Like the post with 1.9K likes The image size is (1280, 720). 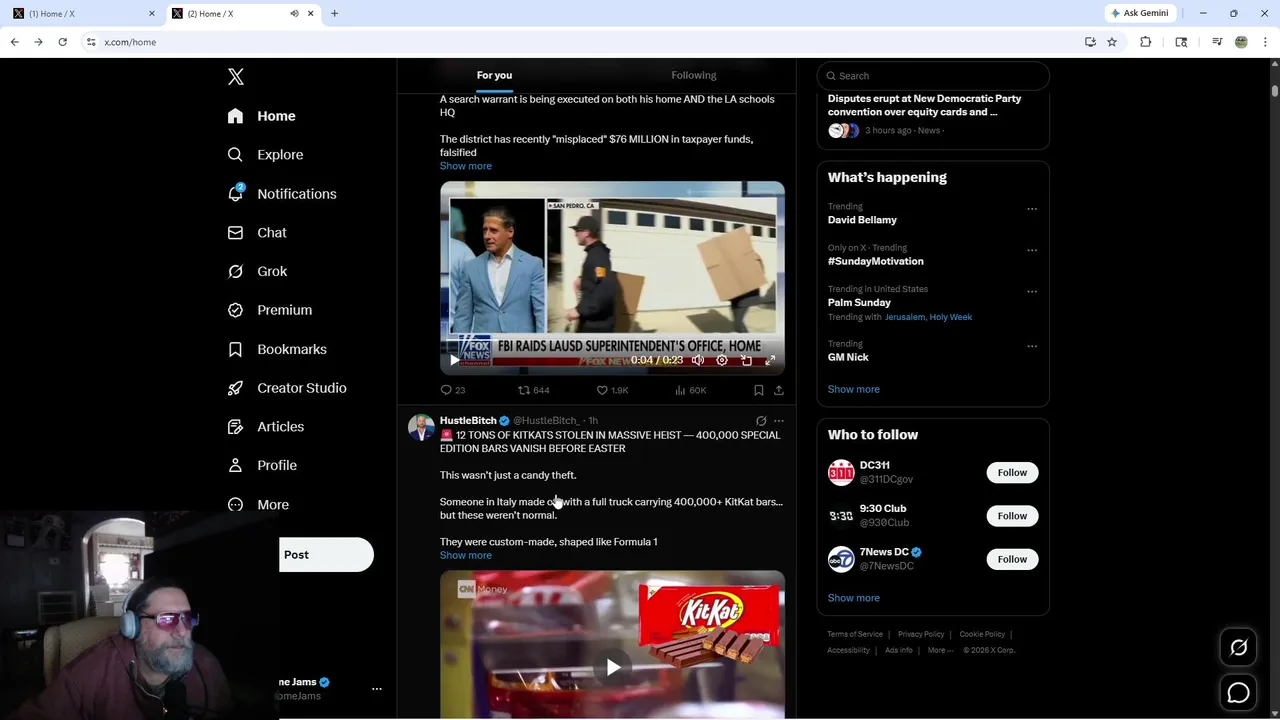coord(612,390)
